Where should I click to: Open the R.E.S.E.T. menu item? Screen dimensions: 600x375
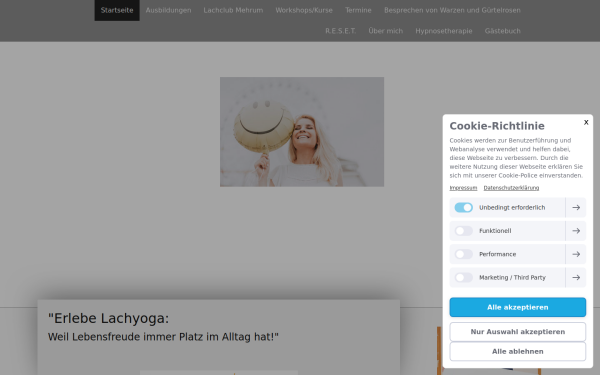pyautogui.click(x=341, y=31)
